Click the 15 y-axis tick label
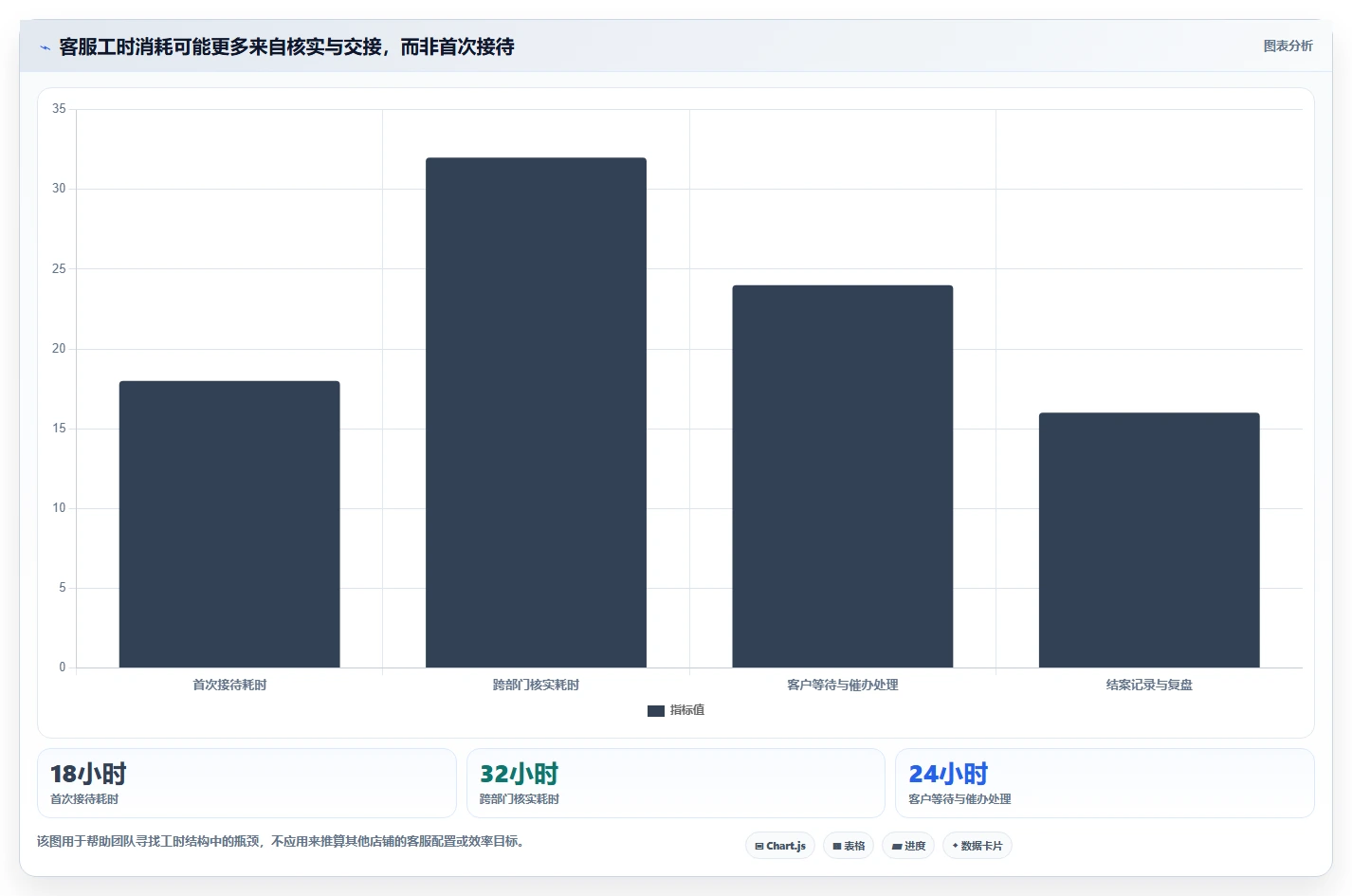 [x=59, y=429]
